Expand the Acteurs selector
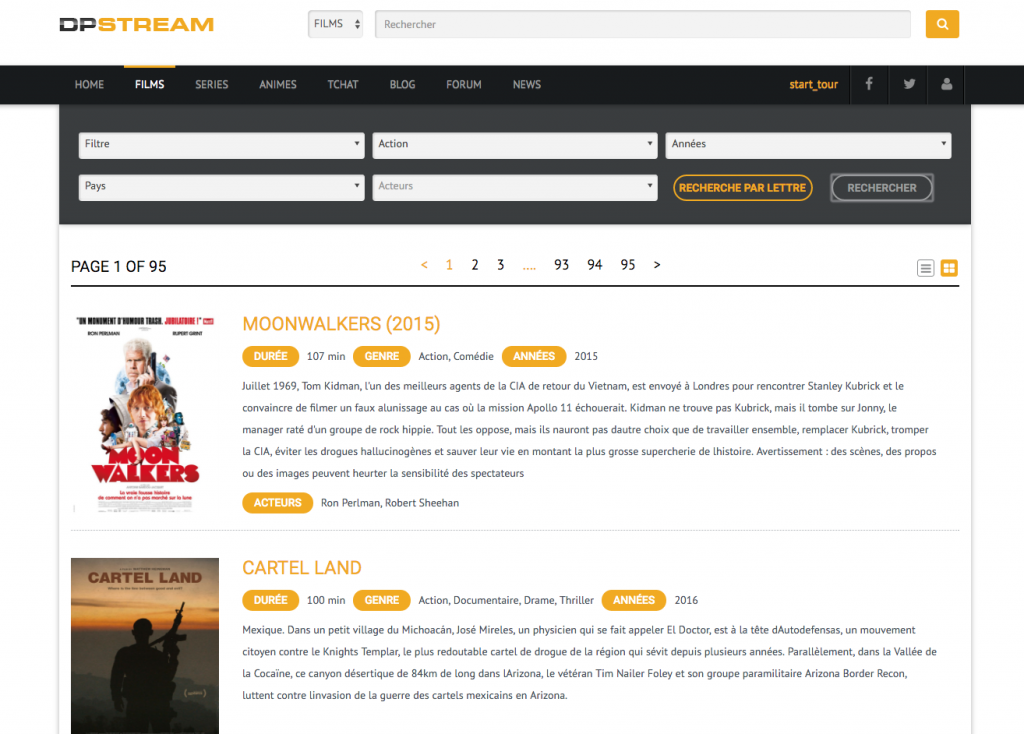The image size is (1024, 734). pos(514,187)
